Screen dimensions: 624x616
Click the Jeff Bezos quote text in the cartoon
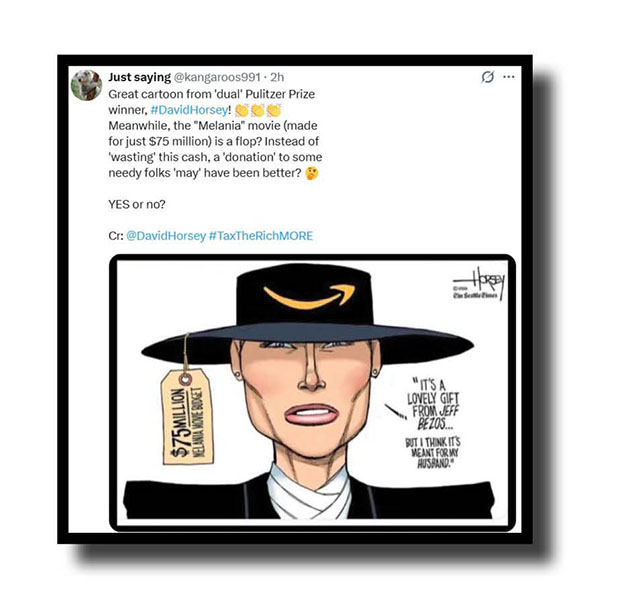click(x=433, y=423)
